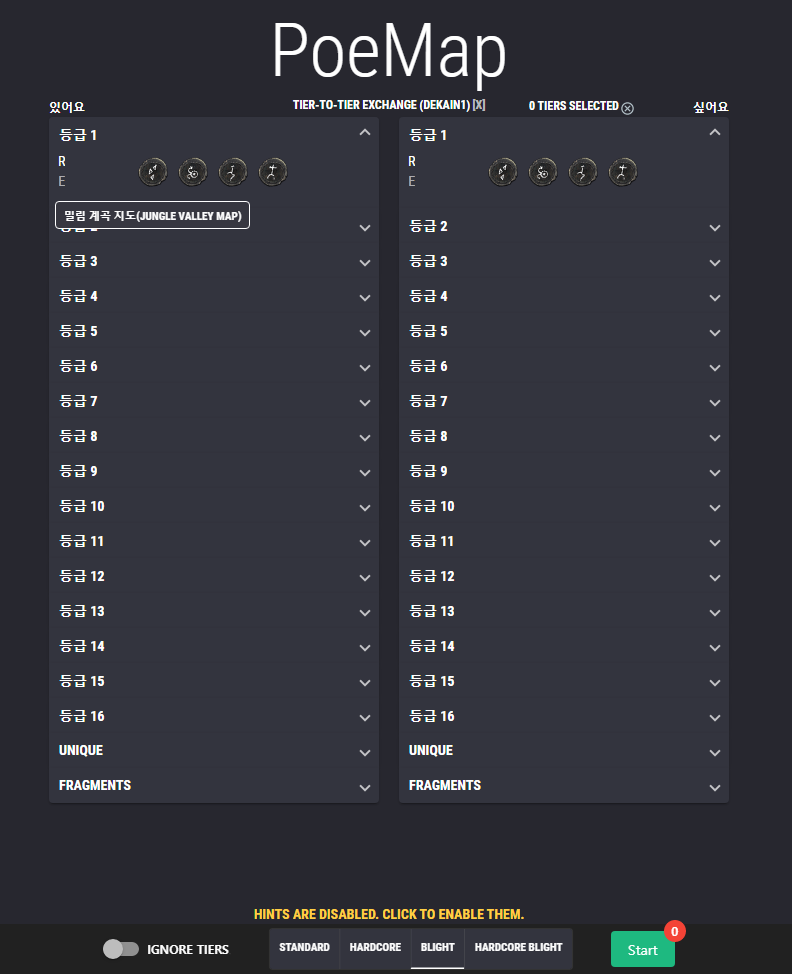Viewport: 792px width, 974px height.
Task: Select the second map icon in right 등급 1 panel
Action: [543, 172]
